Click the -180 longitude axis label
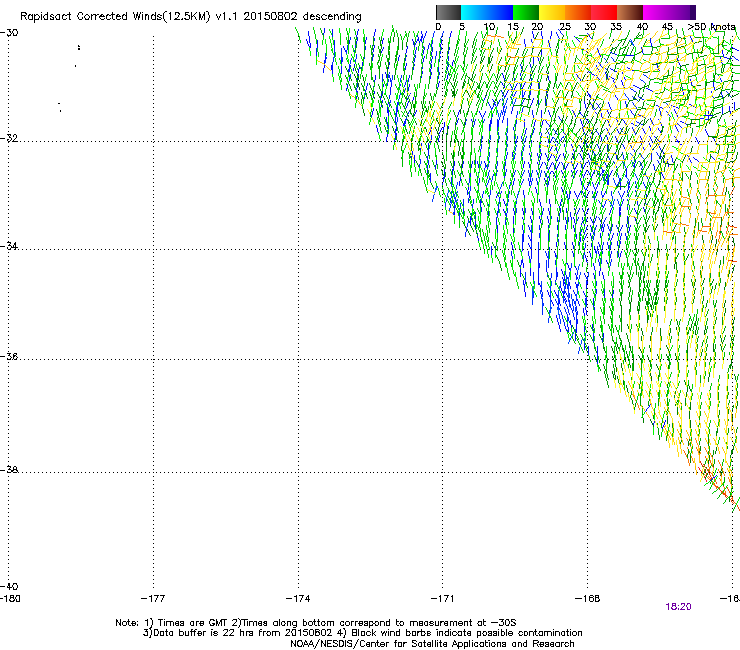The width and height of the screenshot is (740, 650). click(x=10, y=599)
